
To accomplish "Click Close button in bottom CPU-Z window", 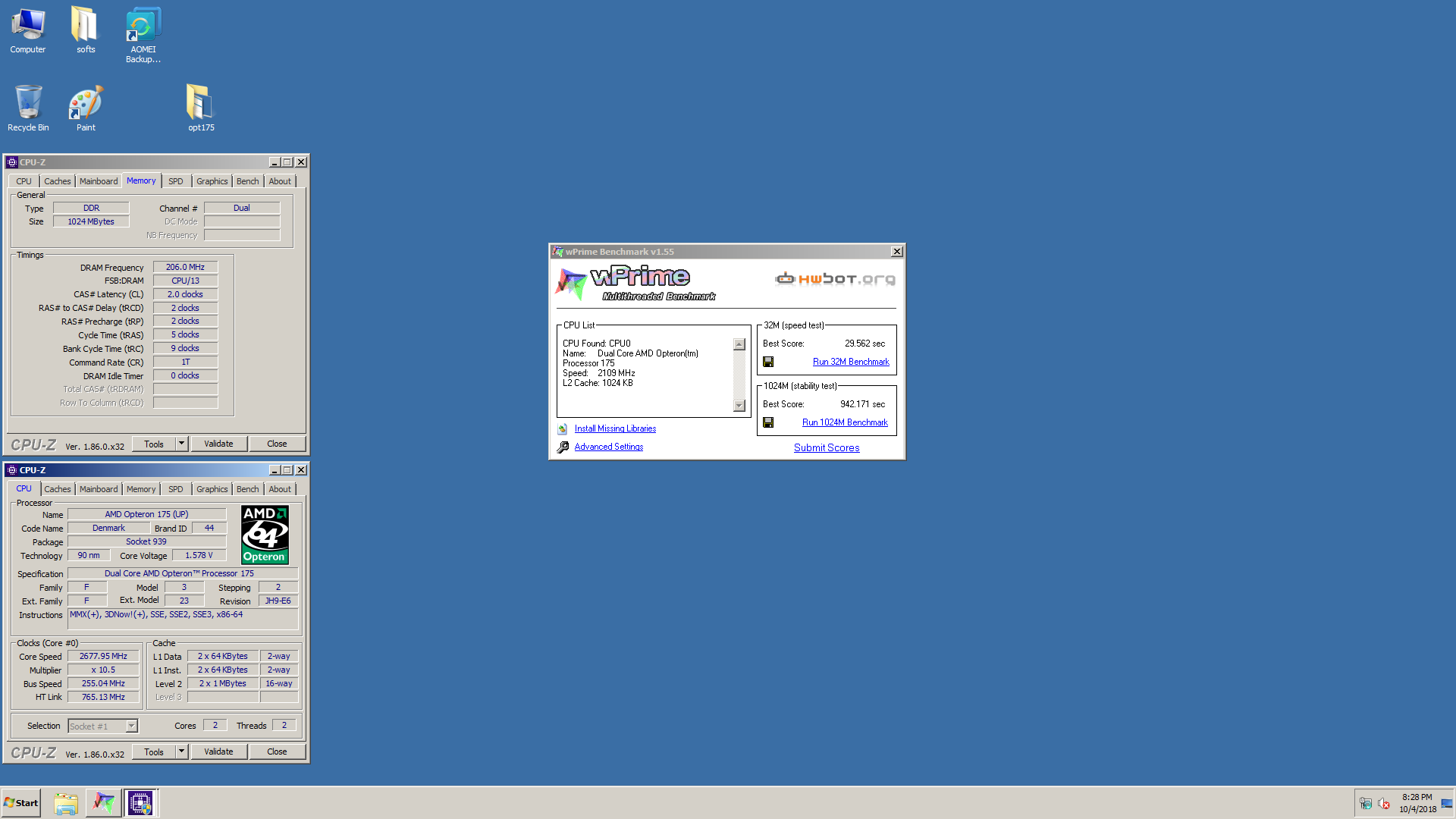I will [x=277, y=752].
